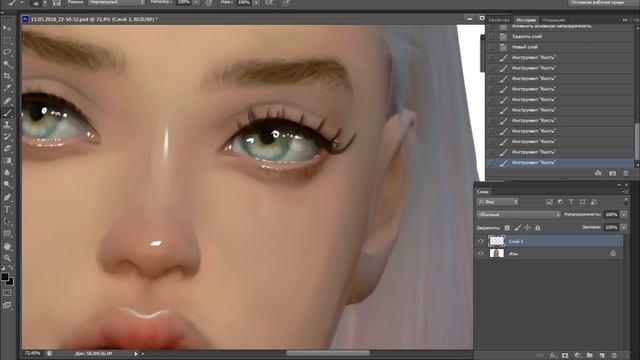This screenshot has height=360, width=640.
Task: Open layer filter type dropdown Вид
Action: coord(498,202)
